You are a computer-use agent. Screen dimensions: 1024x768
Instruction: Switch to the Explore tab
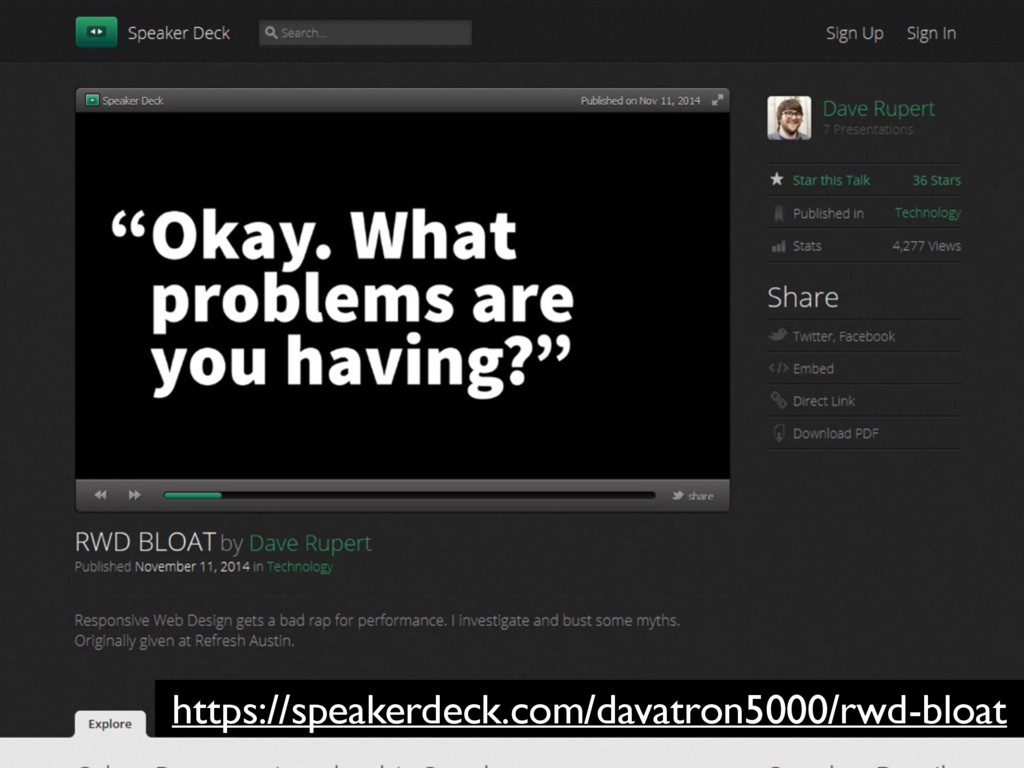(x=110, y=724)
